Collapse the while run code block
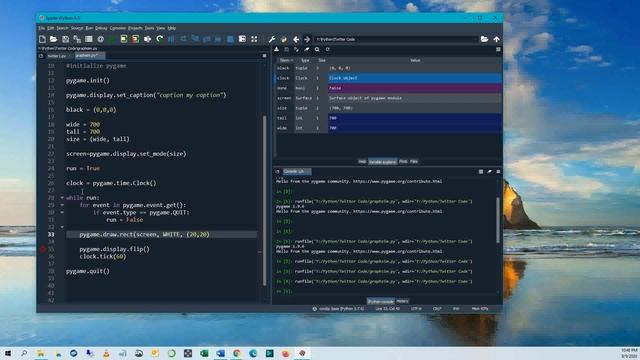Screen dimensions: 640x360 (62, 198)
